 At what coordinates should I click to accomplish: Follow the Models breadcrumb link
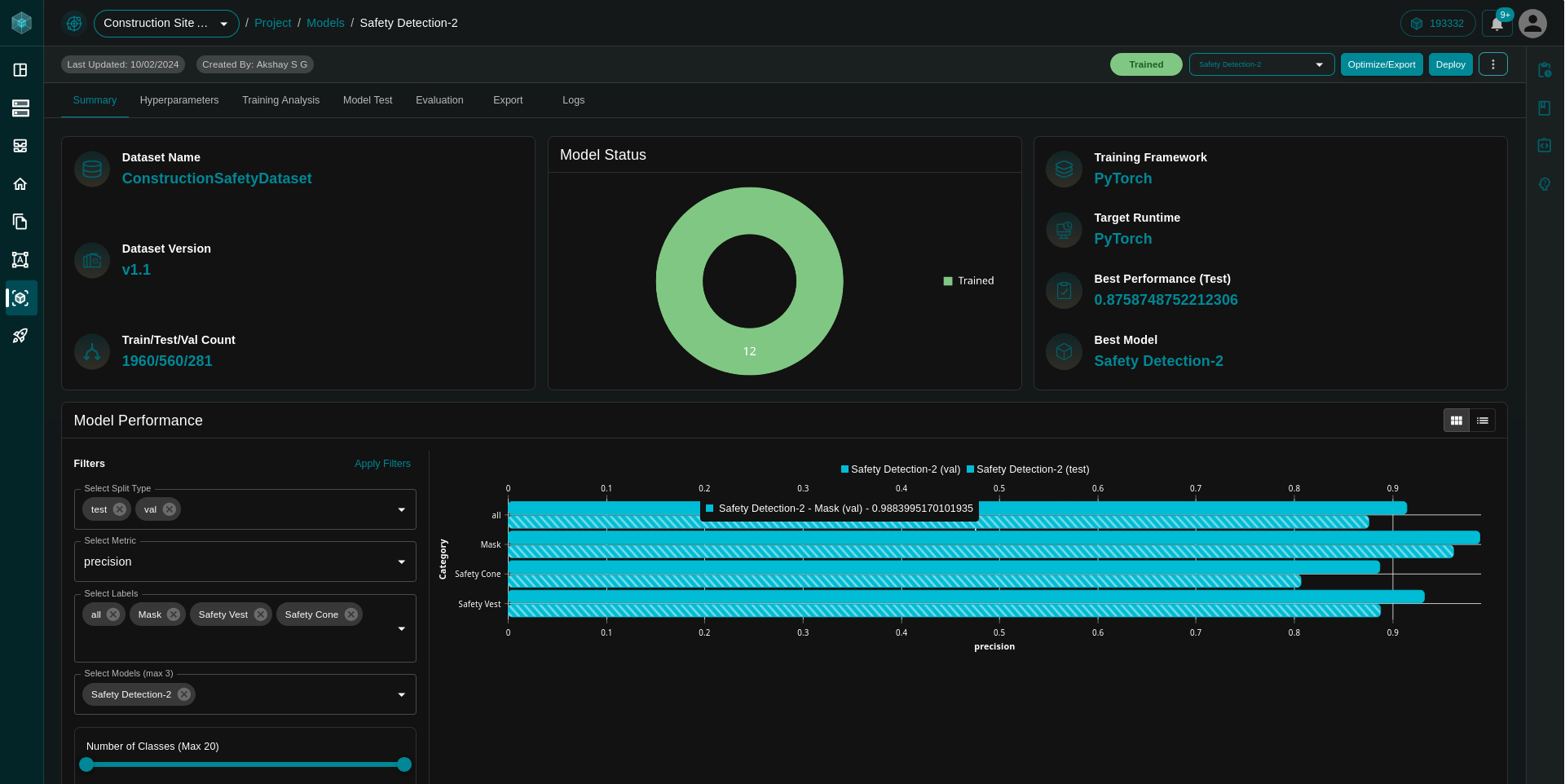point(325,24)
